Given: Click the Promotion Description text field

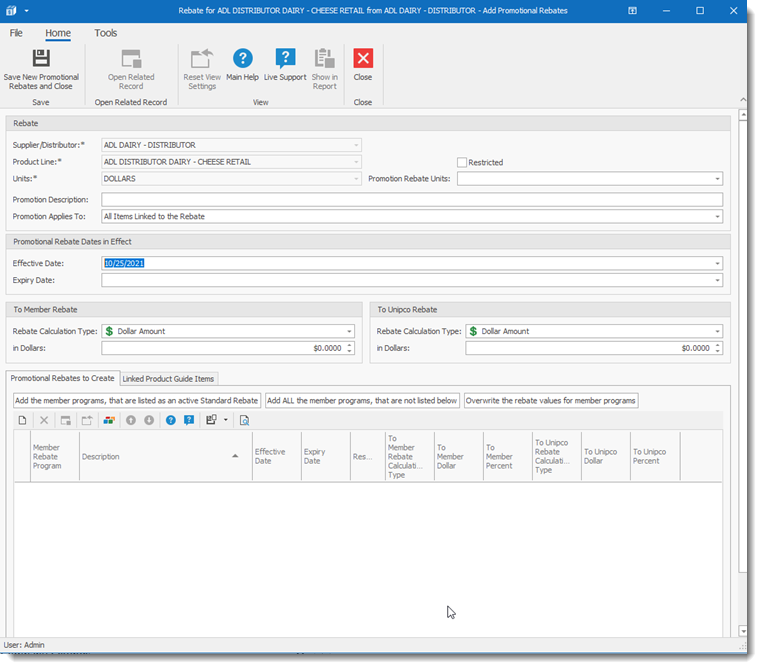Looking at the screenshot, I should point(411,199).
